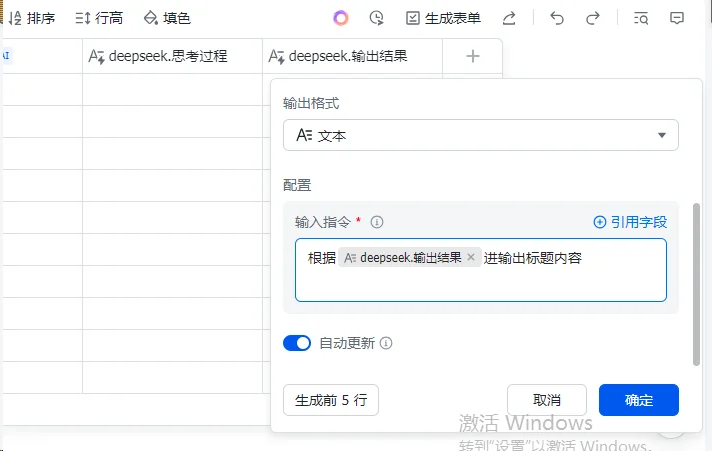Click the first cell under deepseek.思考过程
The image size is (712, 451).
173,89
